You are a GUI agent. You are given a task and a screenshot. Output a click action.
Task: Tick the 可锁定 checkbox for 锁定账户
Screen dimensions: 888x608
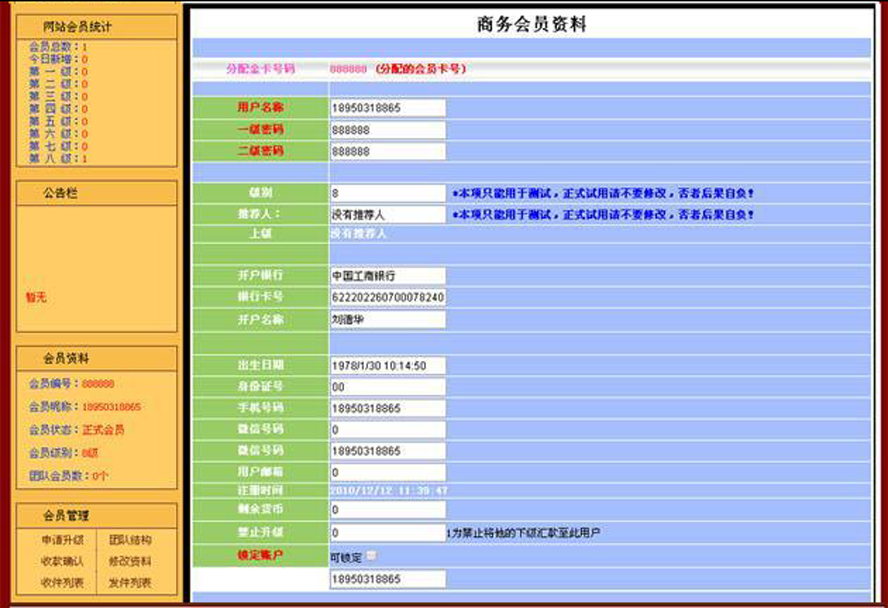tap(371, 556)
